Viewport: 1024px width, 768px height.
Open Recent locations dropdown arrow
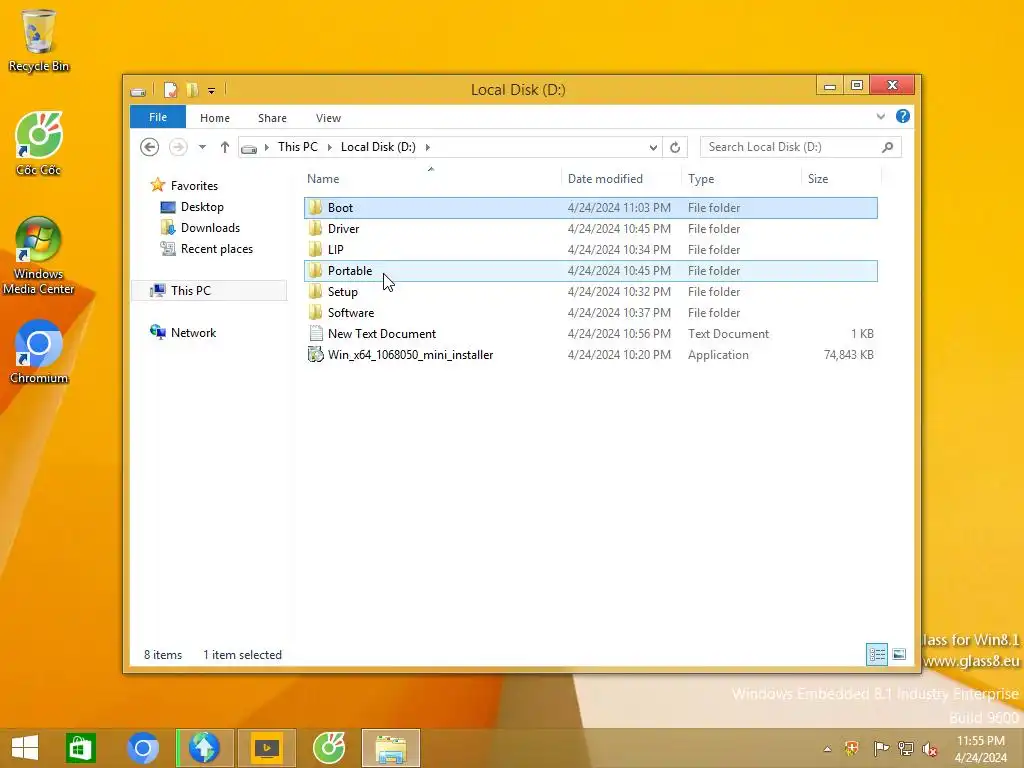click(202, 147)
